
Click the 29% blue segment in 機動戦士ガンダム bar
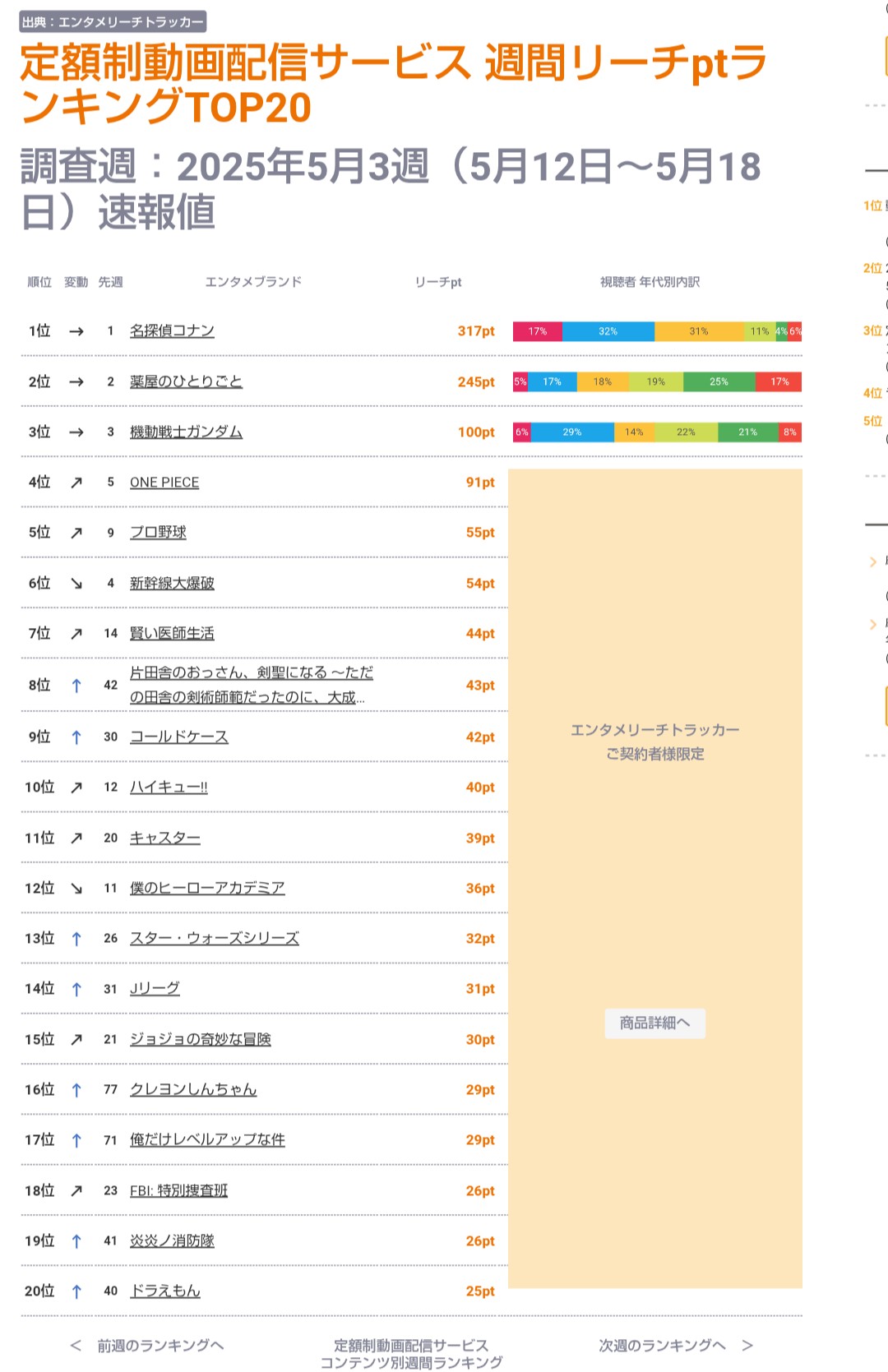click(x=572, y=432)
